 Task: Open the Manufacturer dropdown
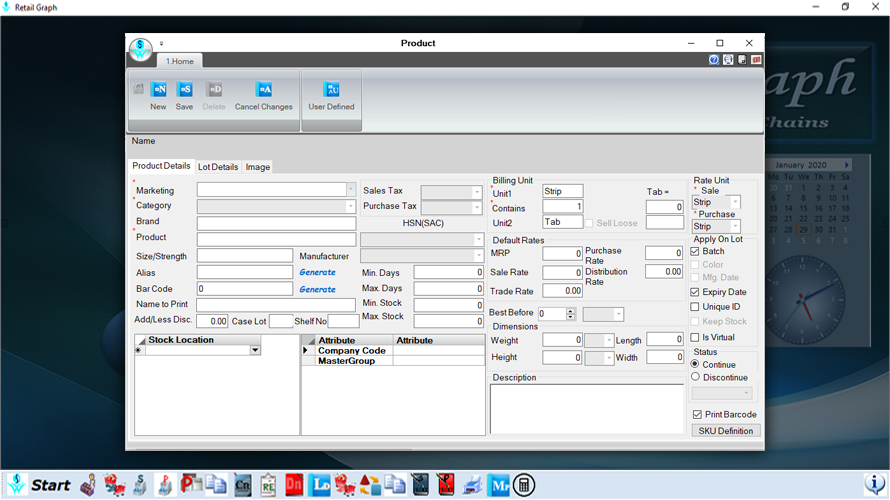(x=478, y=256)
